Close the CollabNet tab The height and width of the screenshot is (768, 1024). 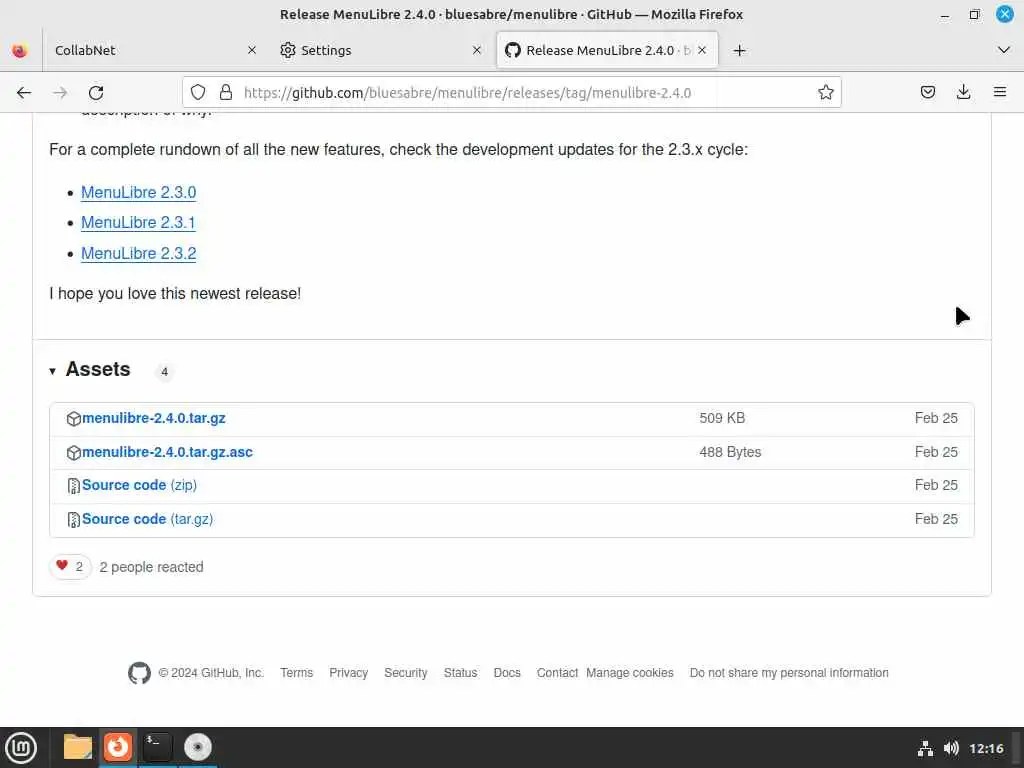252,50
